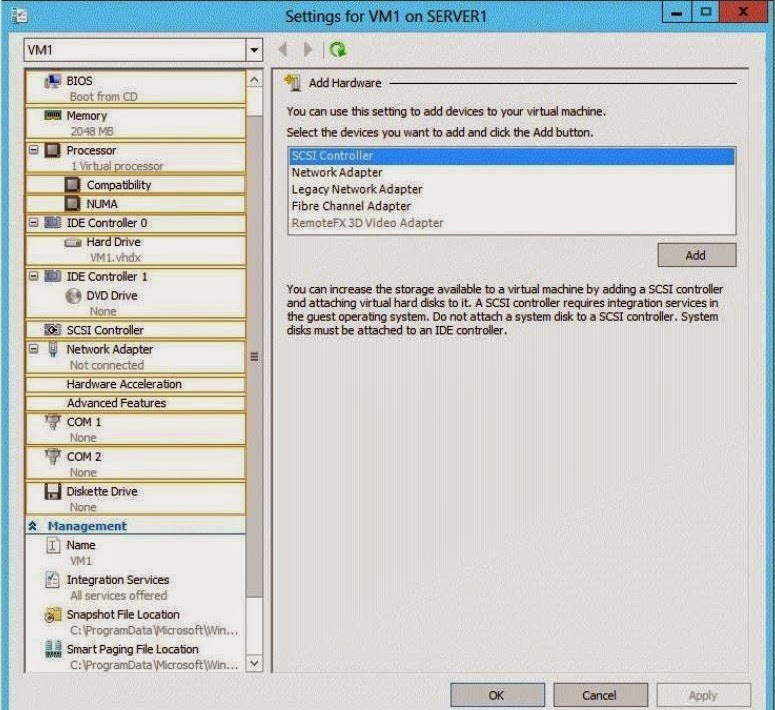This screenshot has width=775, height=710.
Task: Collapse the Network Adapter node
Action: point(34,349)
